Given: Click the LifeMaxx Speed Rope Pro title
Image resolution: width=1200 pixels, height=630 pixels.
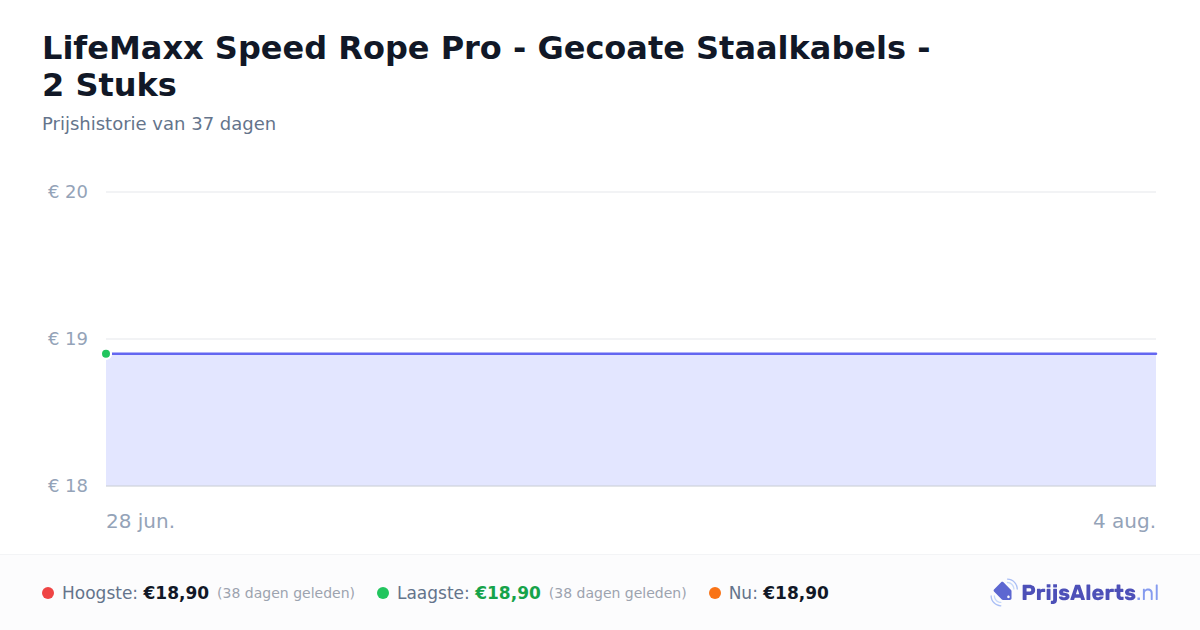Looking at the screenshot, I should coord(486,66).
